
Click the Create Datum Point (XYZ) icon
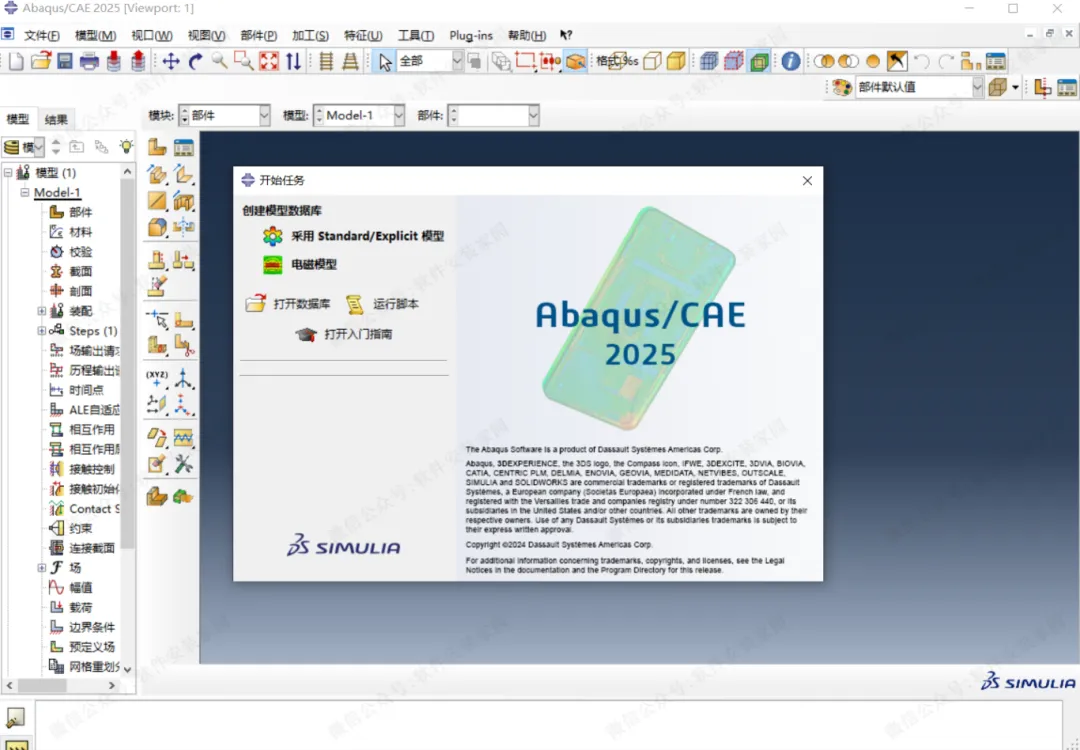point(157,378)
